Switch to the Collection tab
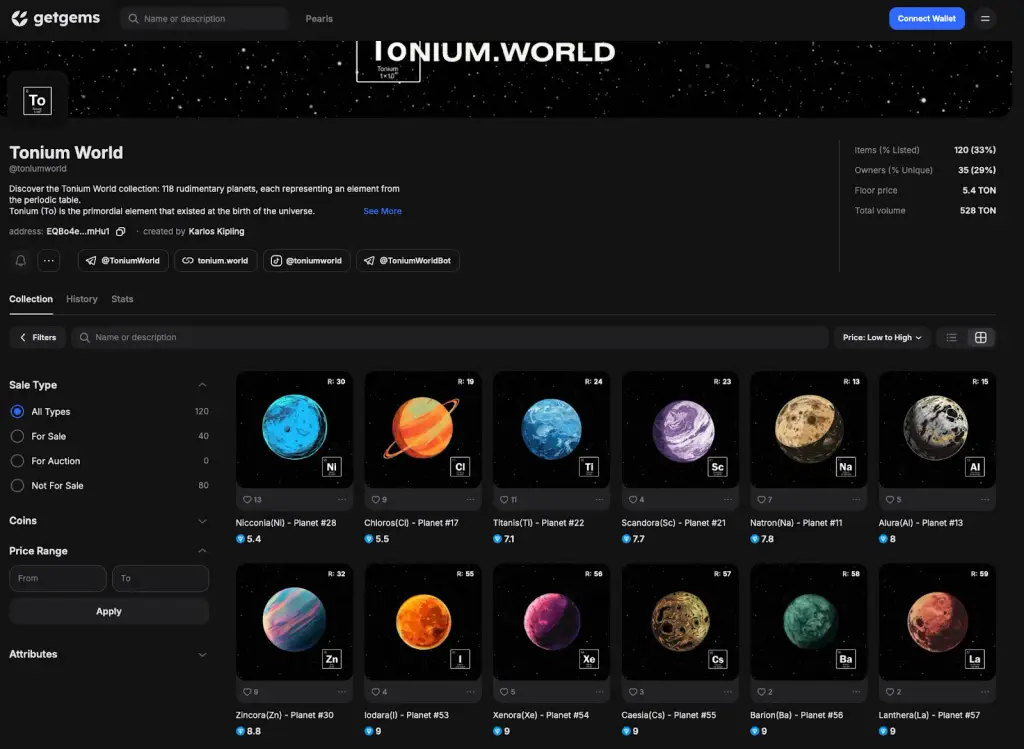Screen dimensions: 1024x749 tap(31, 299)
